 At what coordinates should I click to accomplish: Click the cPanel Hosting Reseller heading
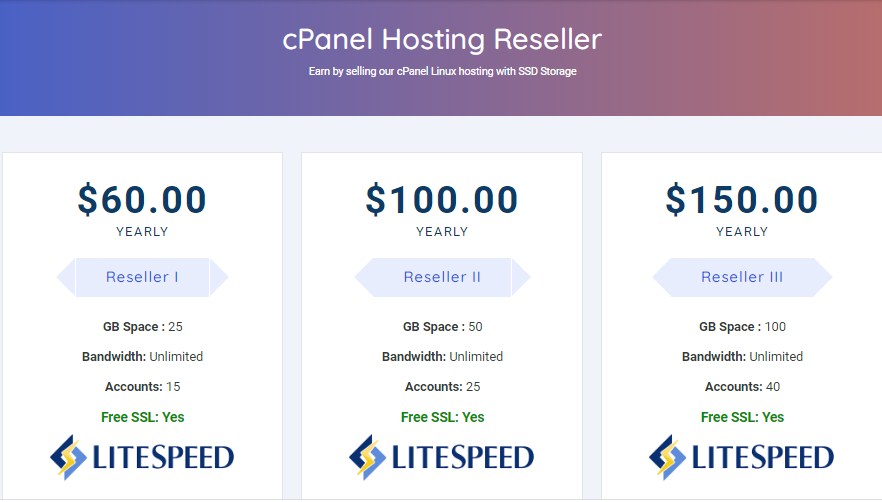pos(442,39)
